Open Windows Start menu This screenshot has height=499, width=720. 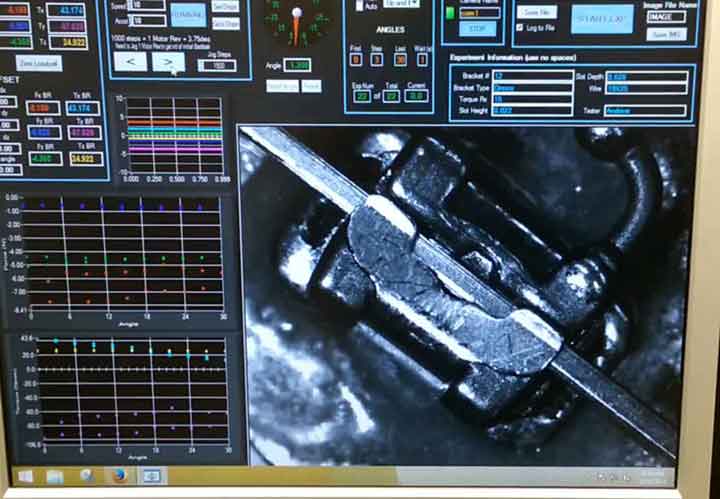[24, 476]
